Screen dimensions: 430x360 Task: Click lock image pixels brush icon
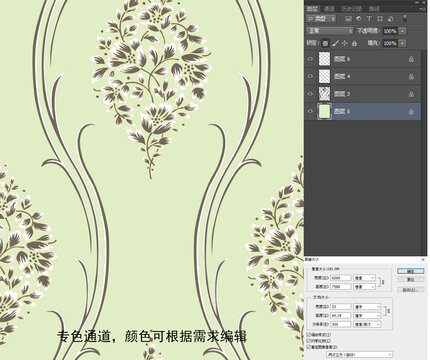point(336,43)
